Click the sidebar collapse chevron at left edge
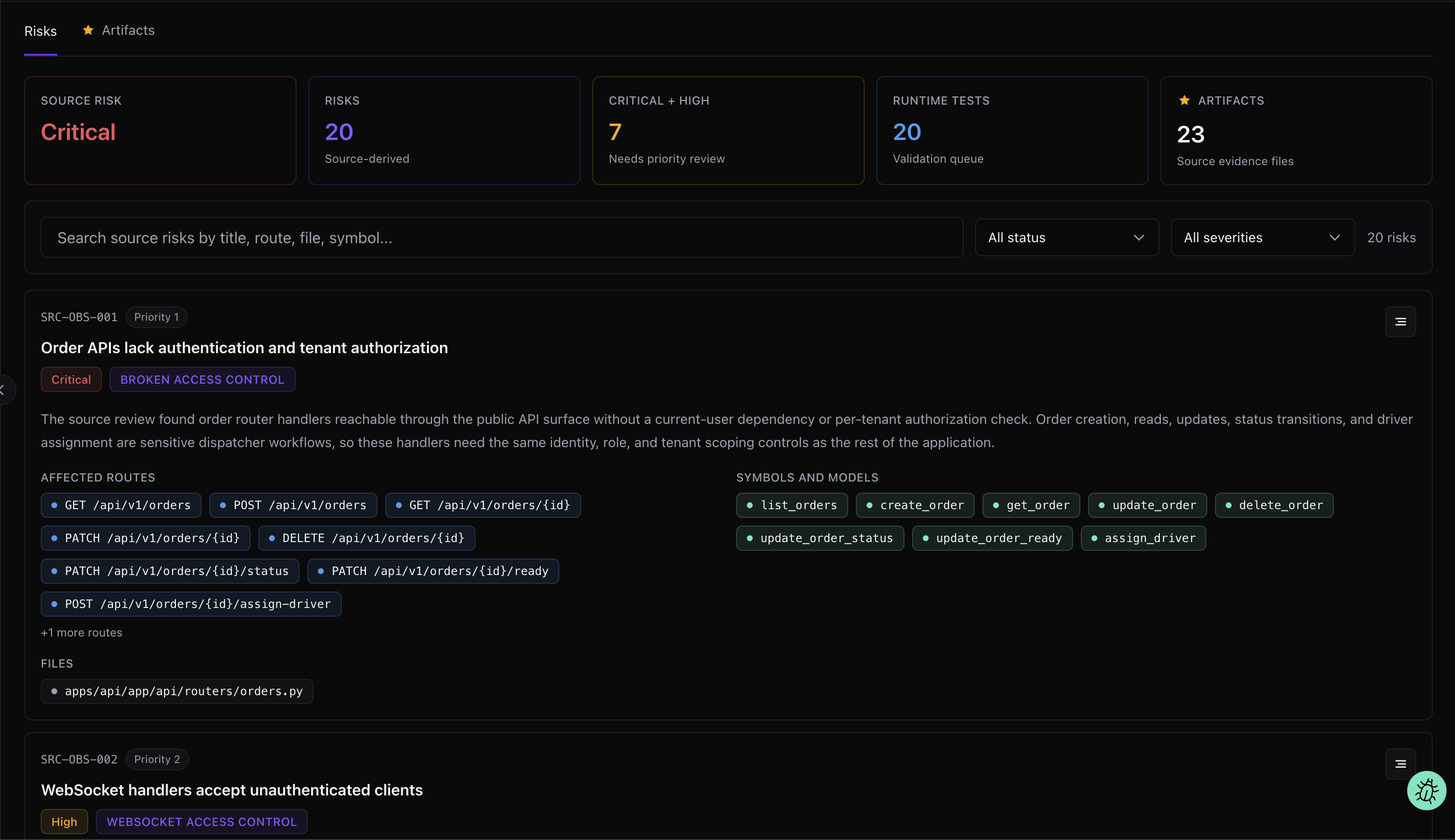The image size is (1455, 840). (x=3, y=390)
